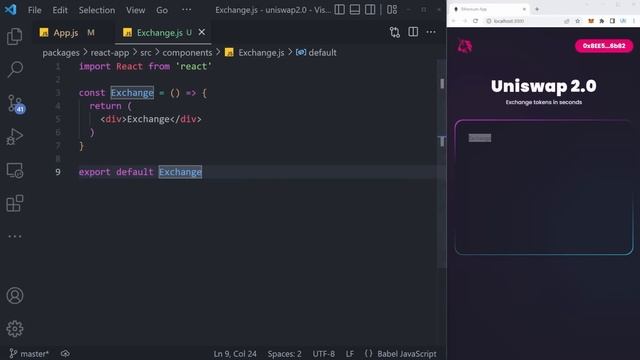Click the wallet address button 0xBEE5...6b82
The image size is (640, 360).
604,46
